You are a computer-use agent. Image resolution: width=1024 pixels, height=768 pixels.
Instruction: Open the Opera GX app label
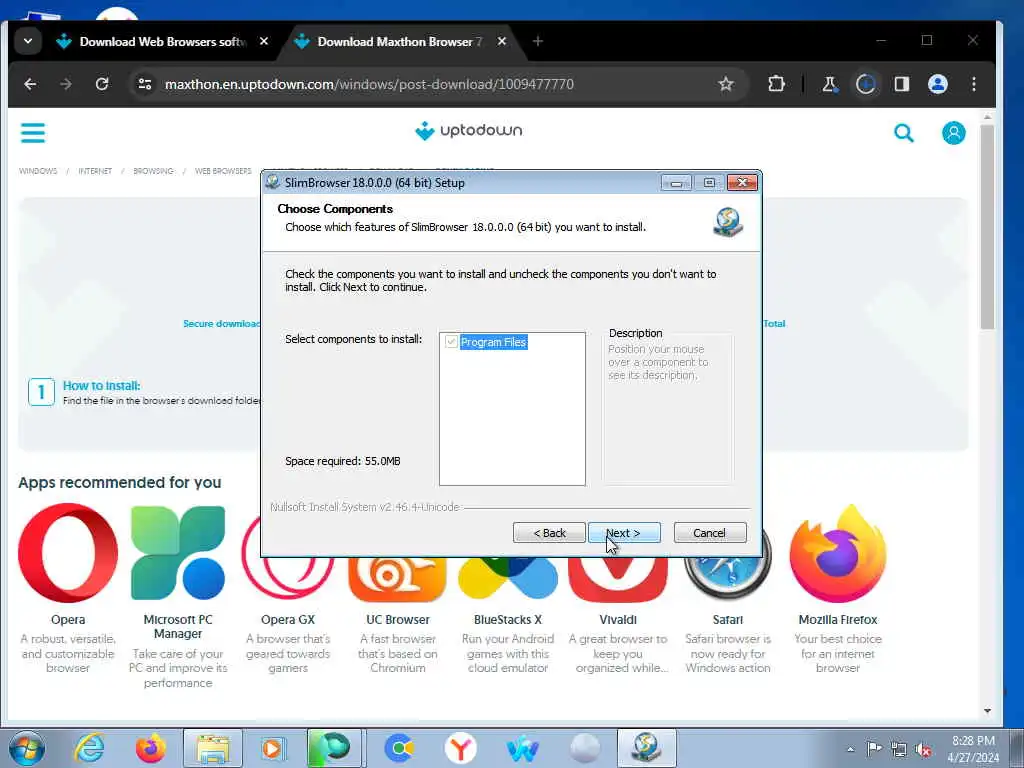click(288, 620)
